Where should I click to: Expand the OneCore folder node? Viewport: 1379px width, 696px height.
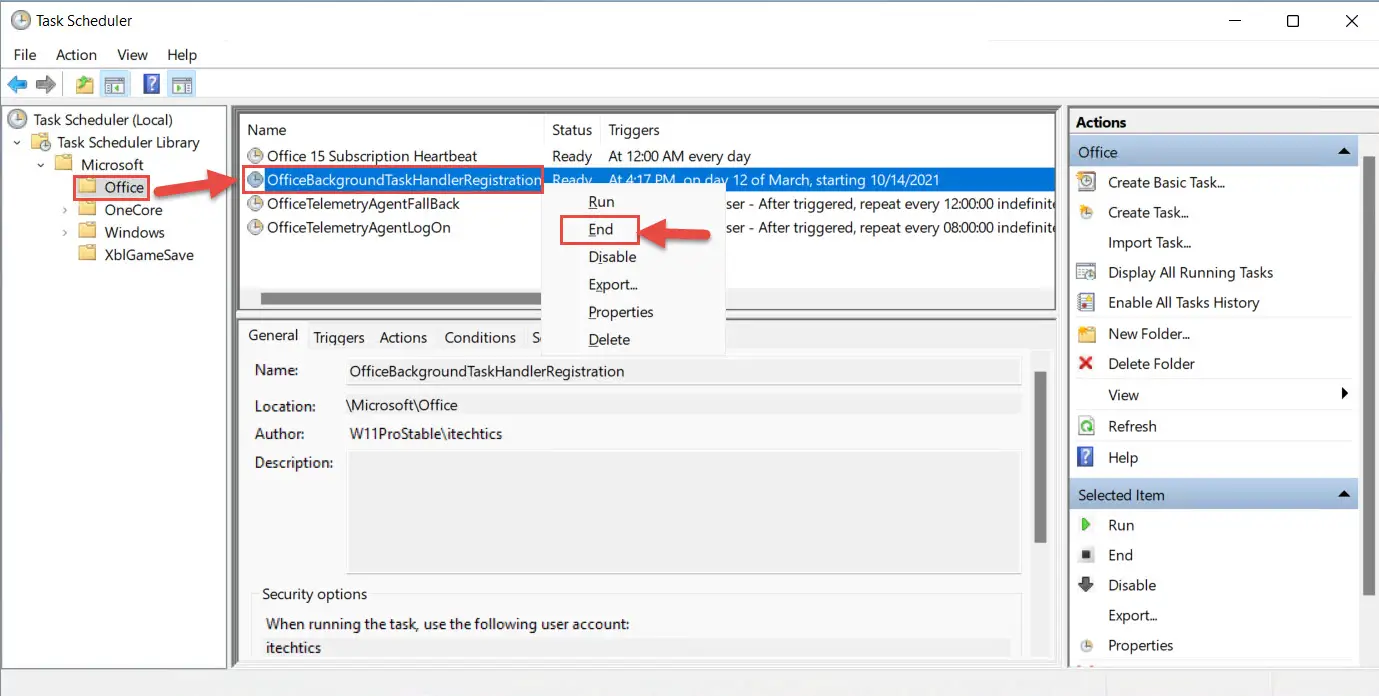pyautogui.click(x=65, y=210)
